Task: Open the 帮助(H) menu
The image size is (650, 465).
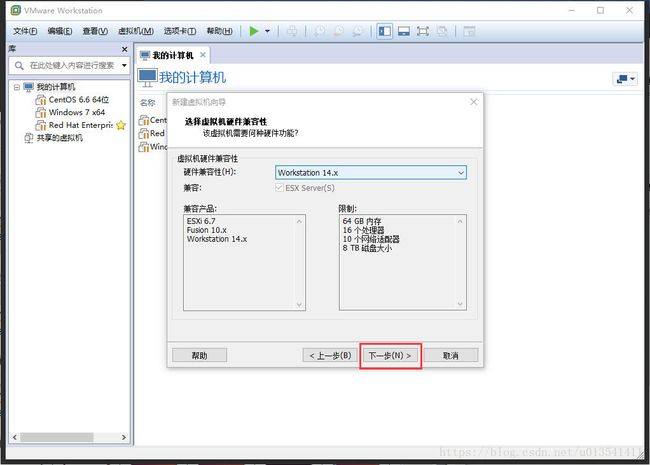Action: [219, 31]
